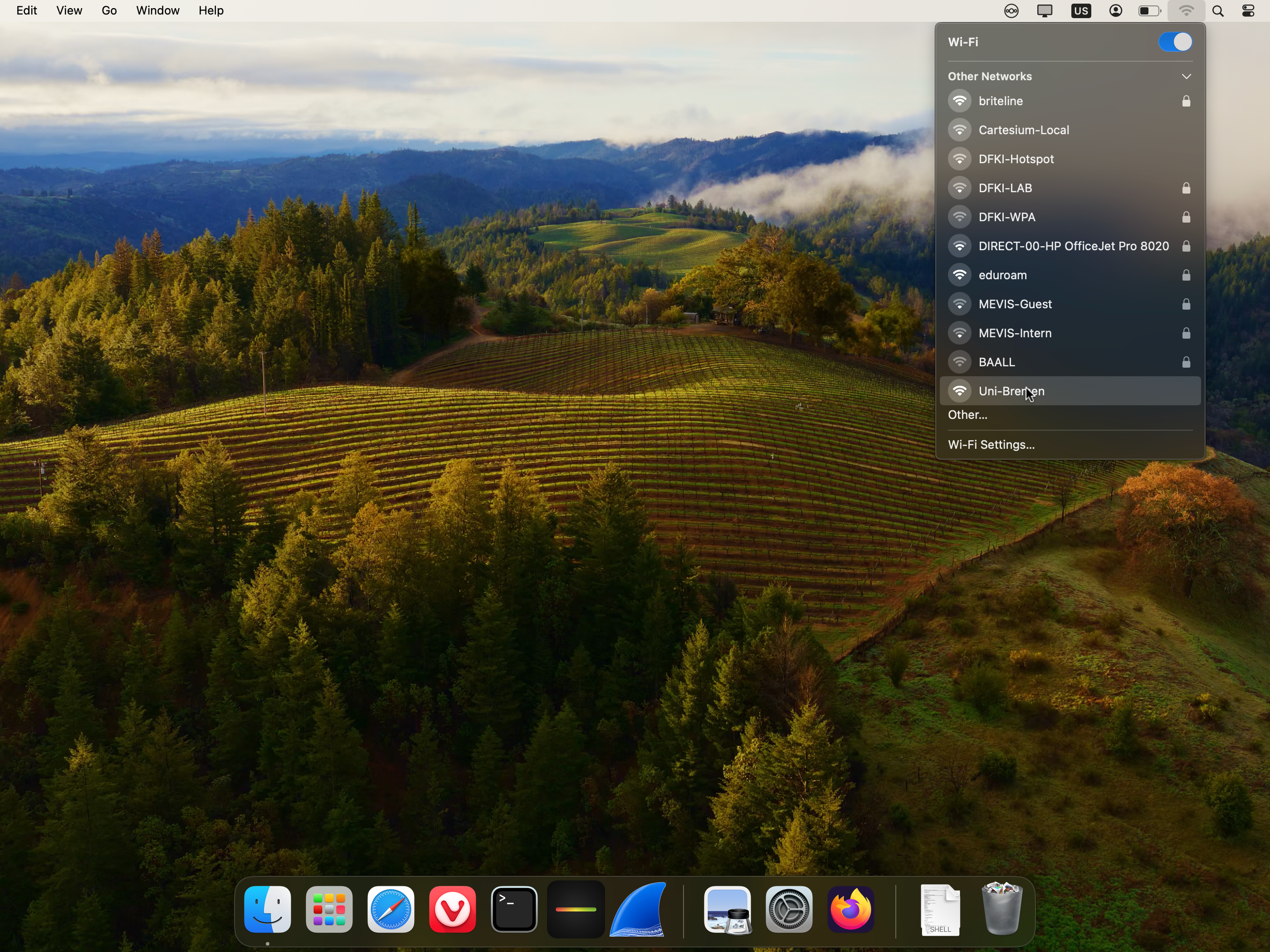Connect to the eduroam network
Viewport: 1270px width, 952px height.
point(1002,275)
